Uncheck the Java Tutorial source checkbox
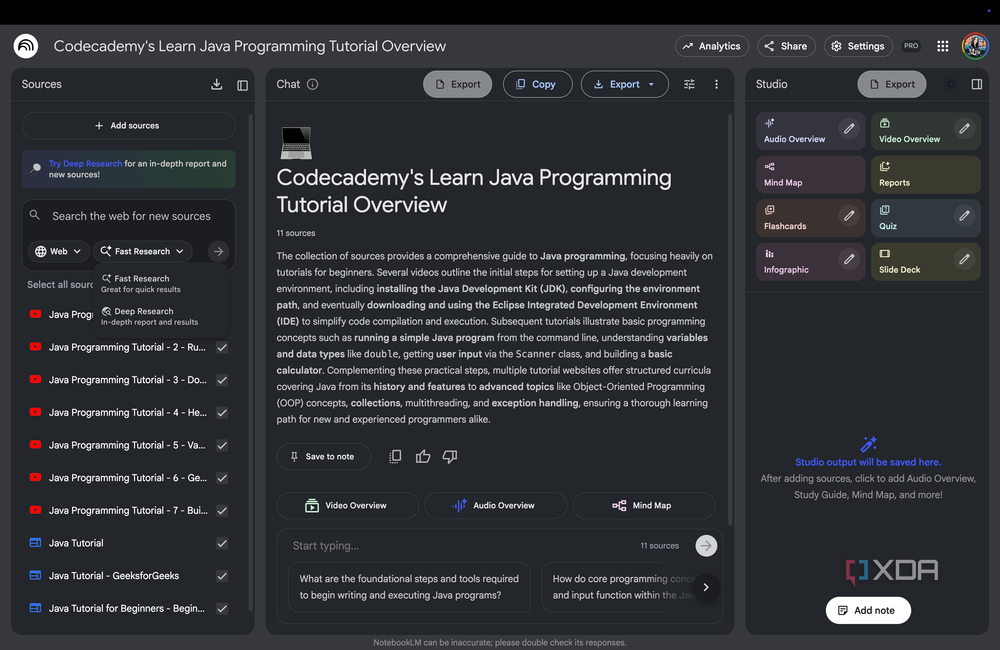This screenshot has width=1000, height=650. pyautogui.click(x=222, y=543)
